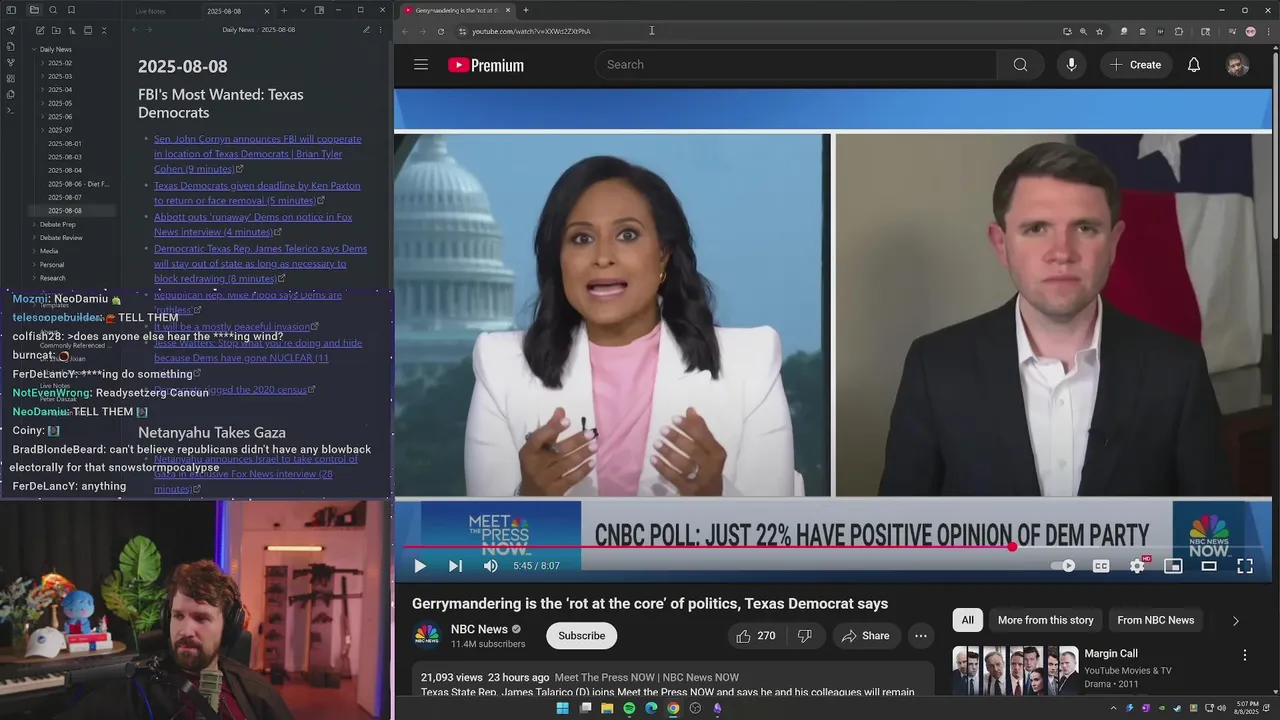Image resolution: width=1280 pixels, height=720 pixels.
Task: Click the YouTube Create button
Action: click(x=1135, y=65)
